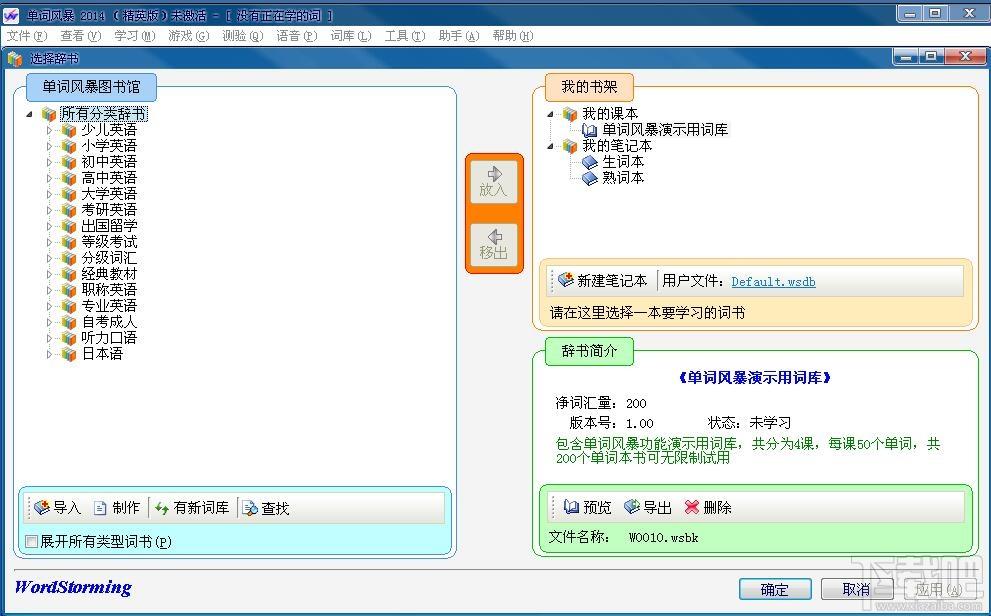Open the 助手(A) menu
Viewport: 991px width, 616px height.
(459, 36)
